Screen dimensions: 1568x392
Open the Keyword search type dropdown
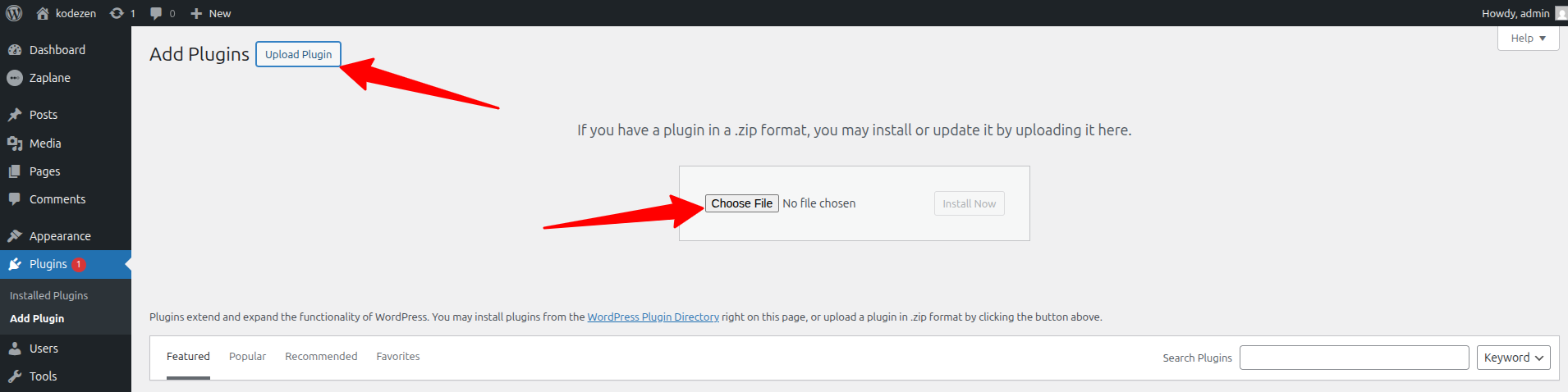(1513, 358)
